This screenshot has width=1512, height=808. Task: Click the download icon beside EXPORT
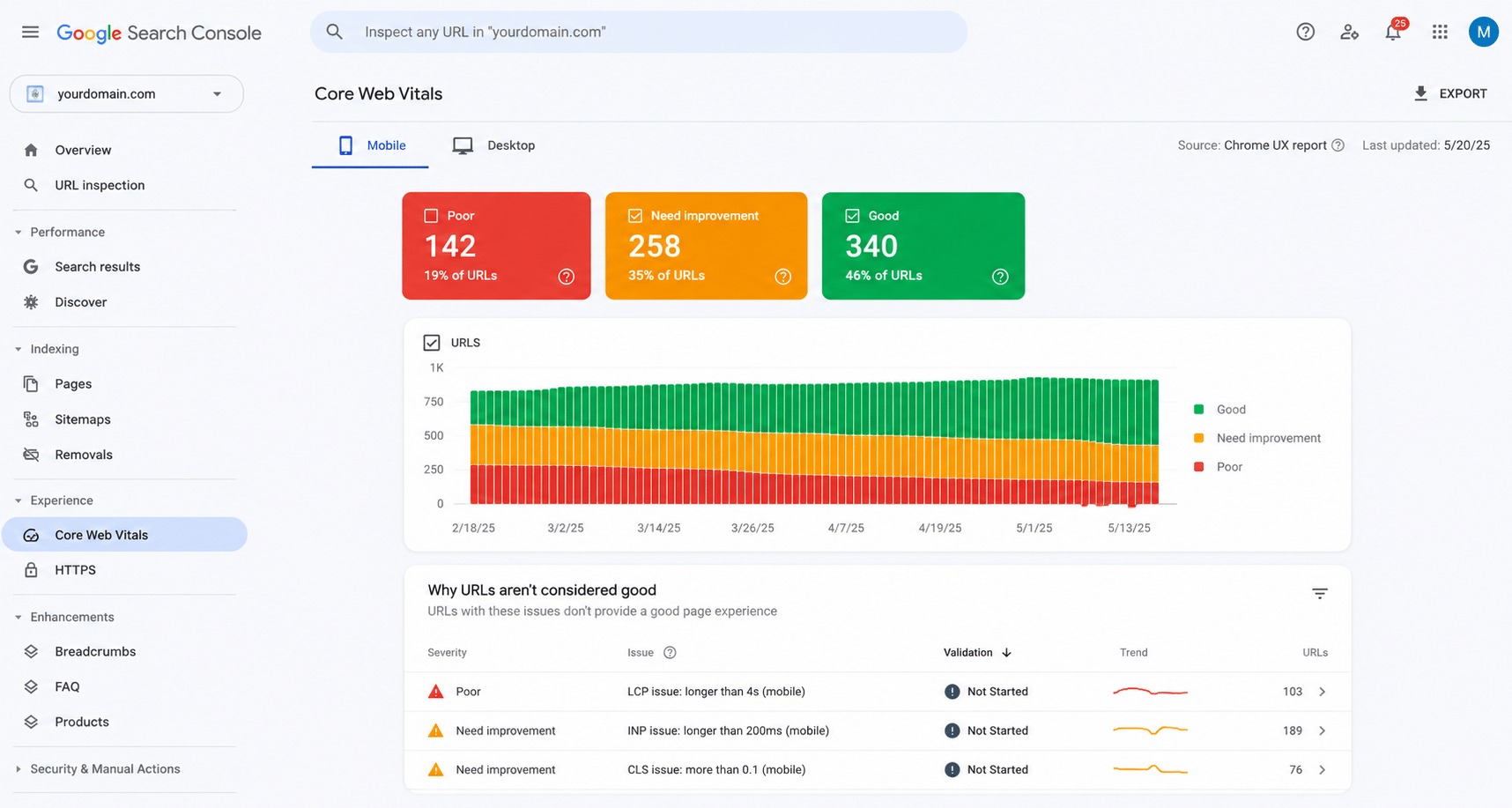point(1420,93)
